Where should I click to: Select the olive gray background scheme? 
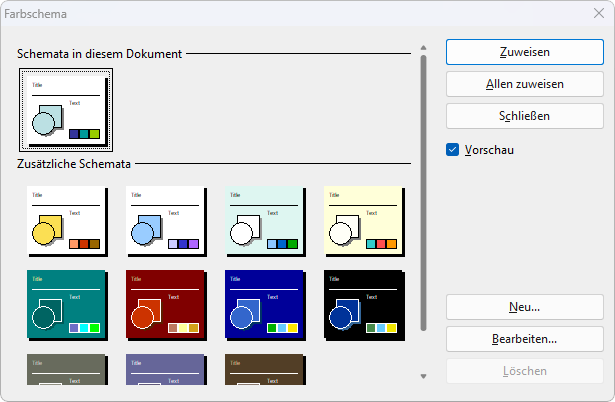coord(67,369)
